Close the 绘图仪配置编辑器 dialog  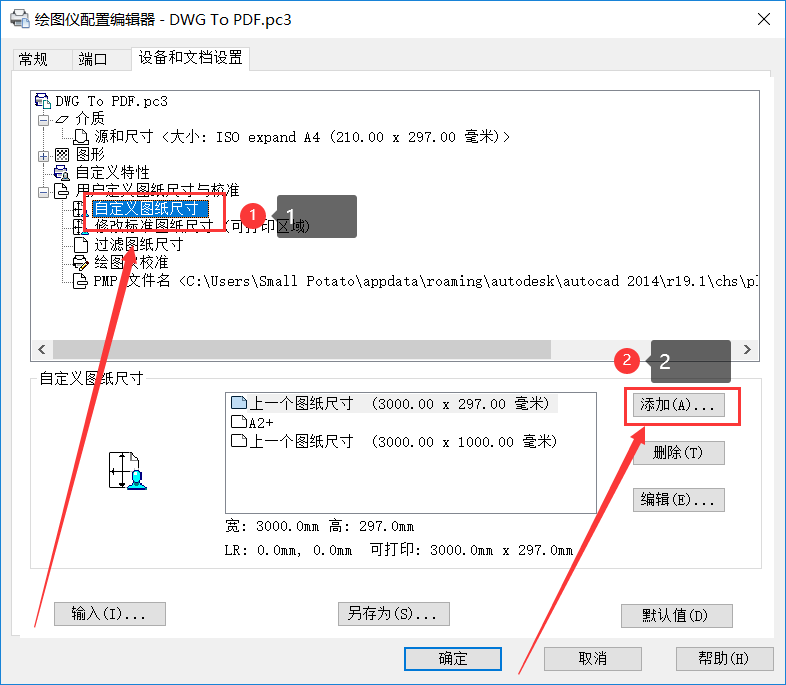click(763, 19)
